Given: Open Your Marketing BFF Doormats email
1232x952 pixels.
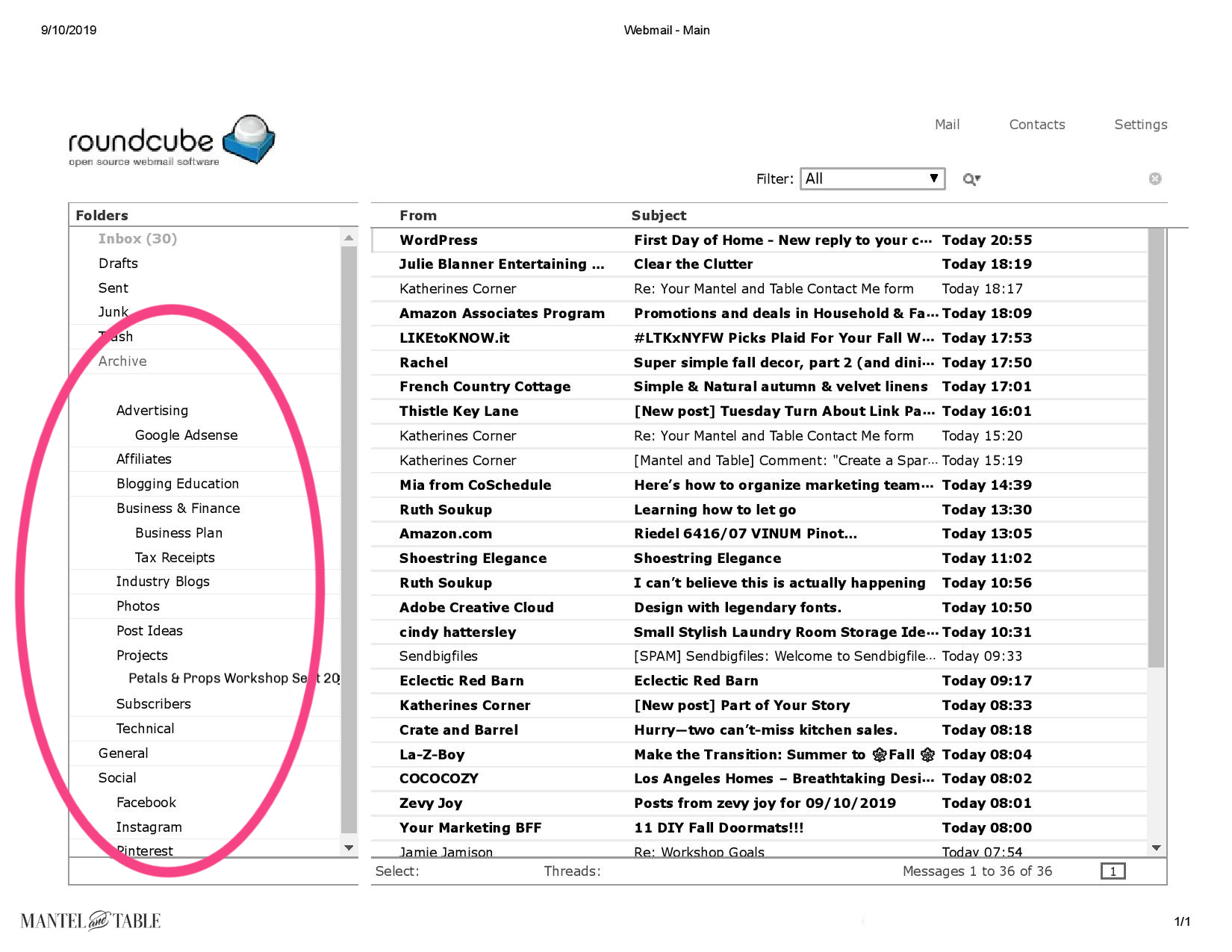Looking at the screenshot, I should (759, 828).
